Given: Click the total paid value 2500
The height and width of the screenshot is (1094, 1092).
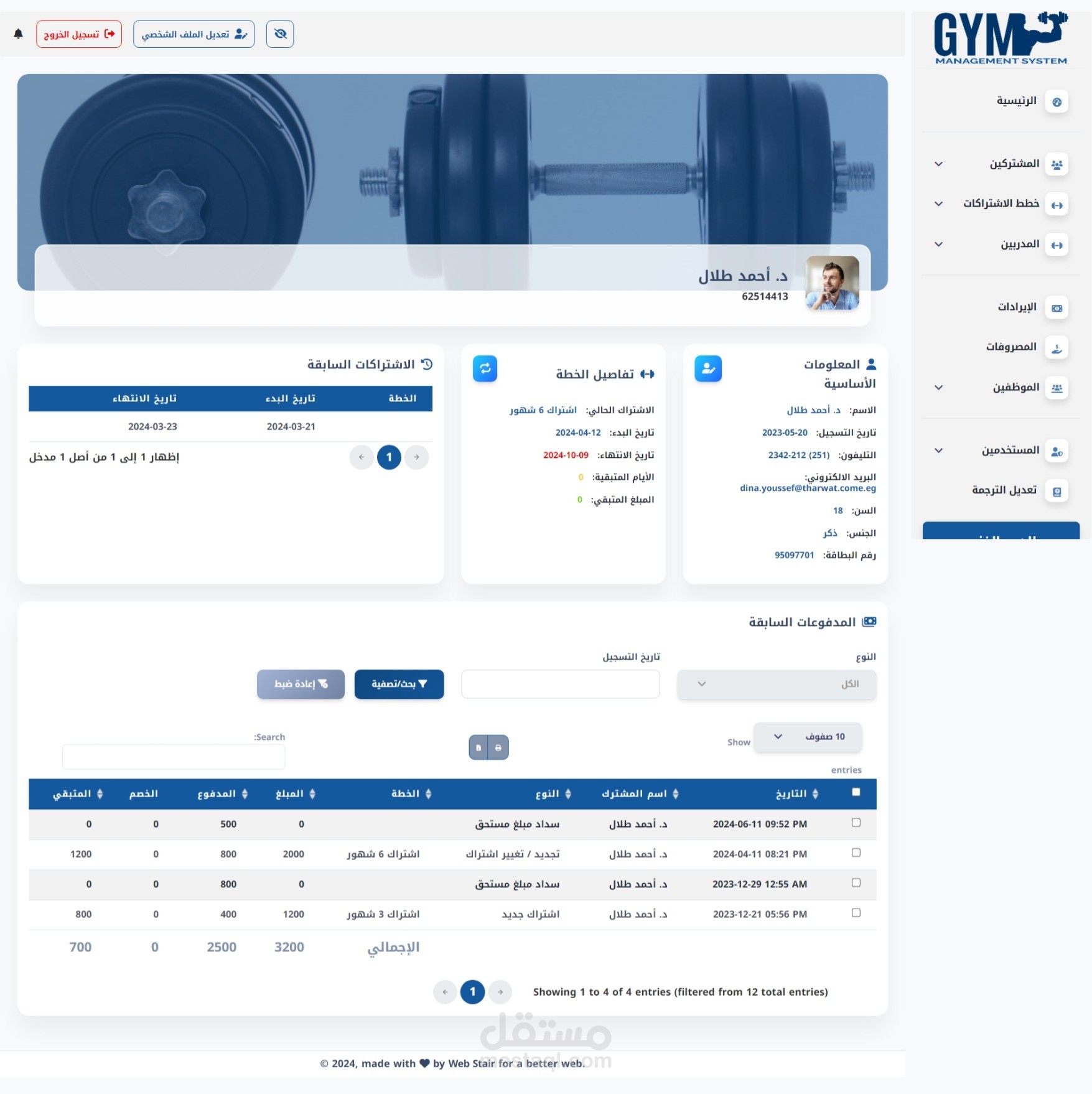Looking at the screenshot, I should click(222, 948).
